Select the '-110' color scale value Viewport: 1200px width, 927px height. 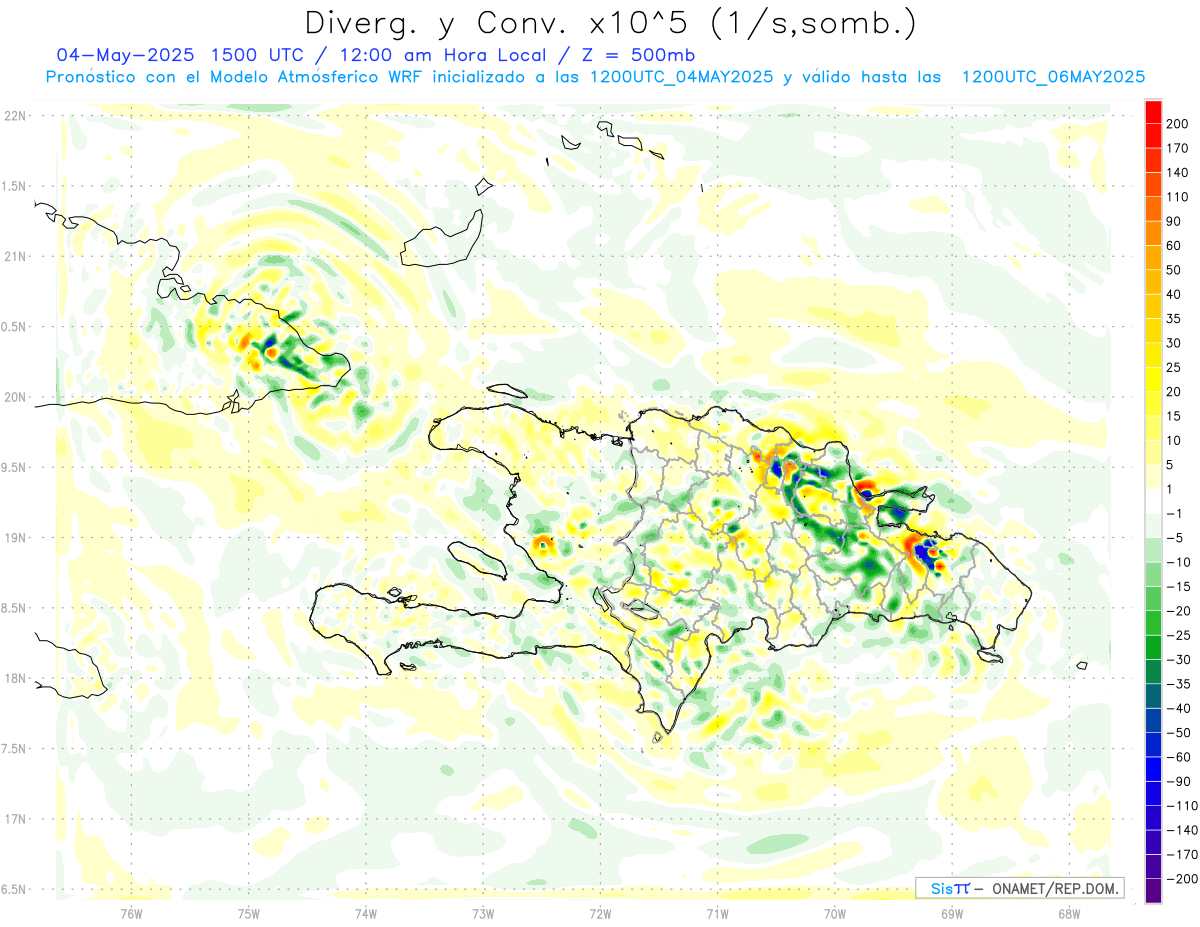[1181, 805]
